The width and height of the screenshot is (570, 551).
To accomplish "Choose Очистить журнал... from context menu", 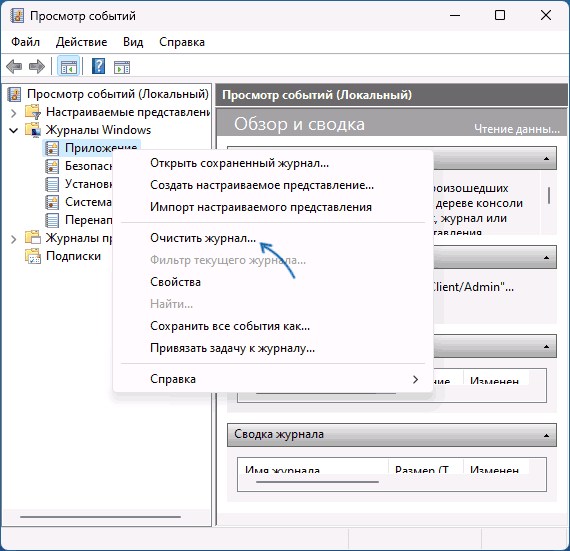I will tap(203, 238).
